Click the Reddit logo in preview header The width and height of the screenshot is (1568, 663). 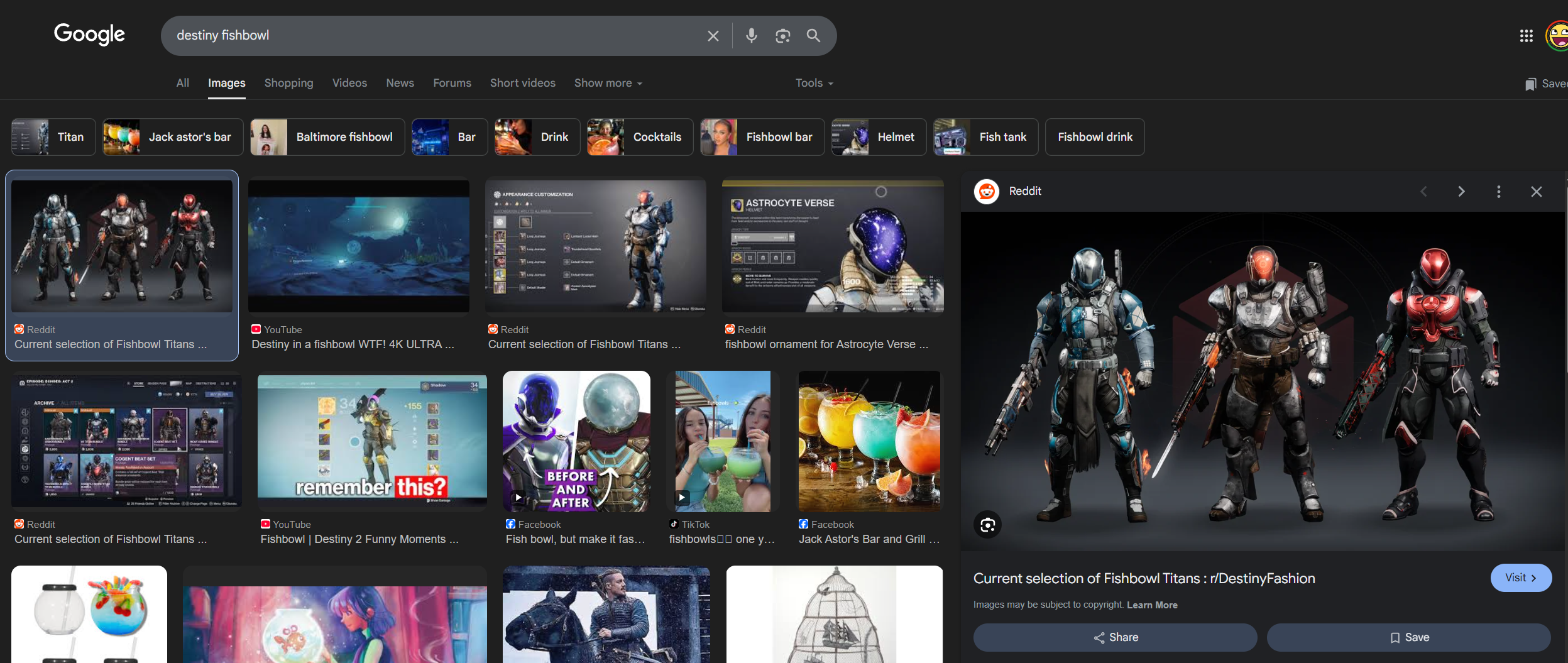(987, 191)
